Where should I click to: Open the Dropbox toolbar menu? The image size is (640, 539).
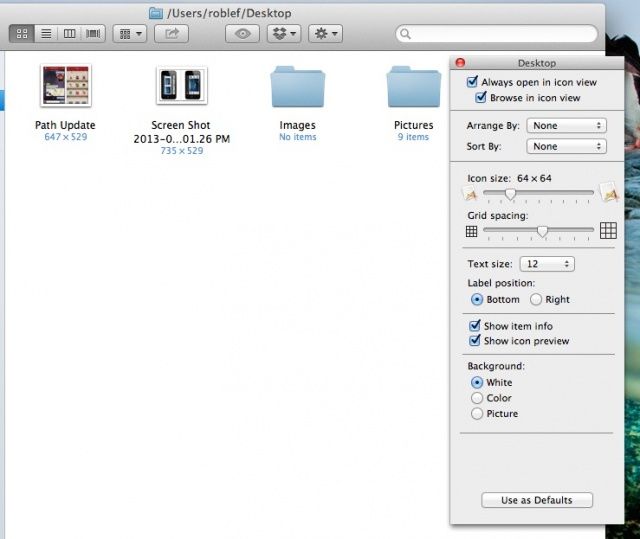pyautogui.click(x=284, y=34)
